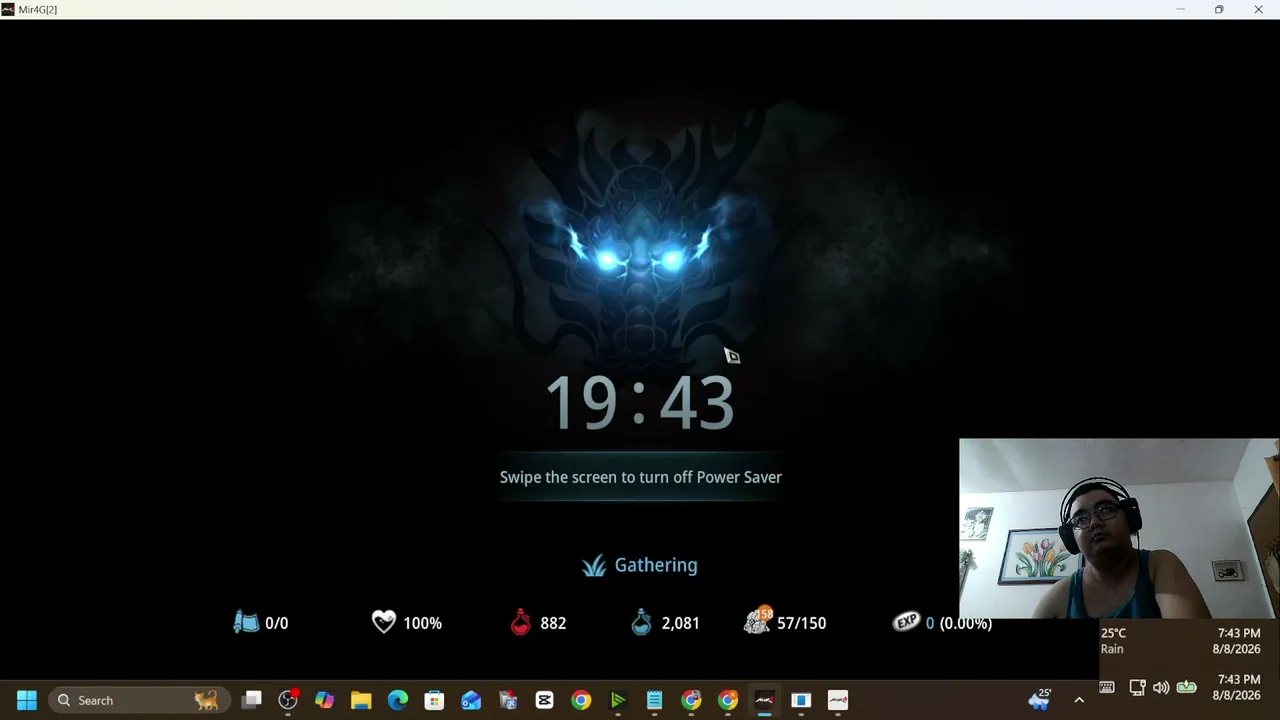Screen dimensions: 1280x720
Task: Click the 57/150 bag capacity value
Action: pos(802,623)
